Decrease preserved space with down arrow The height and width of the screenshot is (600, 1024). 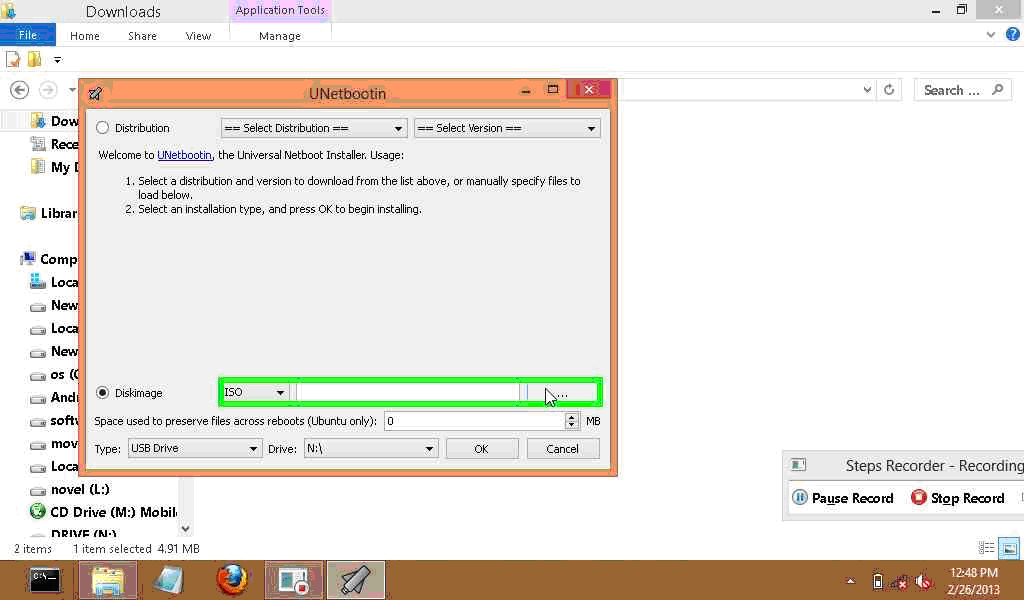click(x=571, y=426)
